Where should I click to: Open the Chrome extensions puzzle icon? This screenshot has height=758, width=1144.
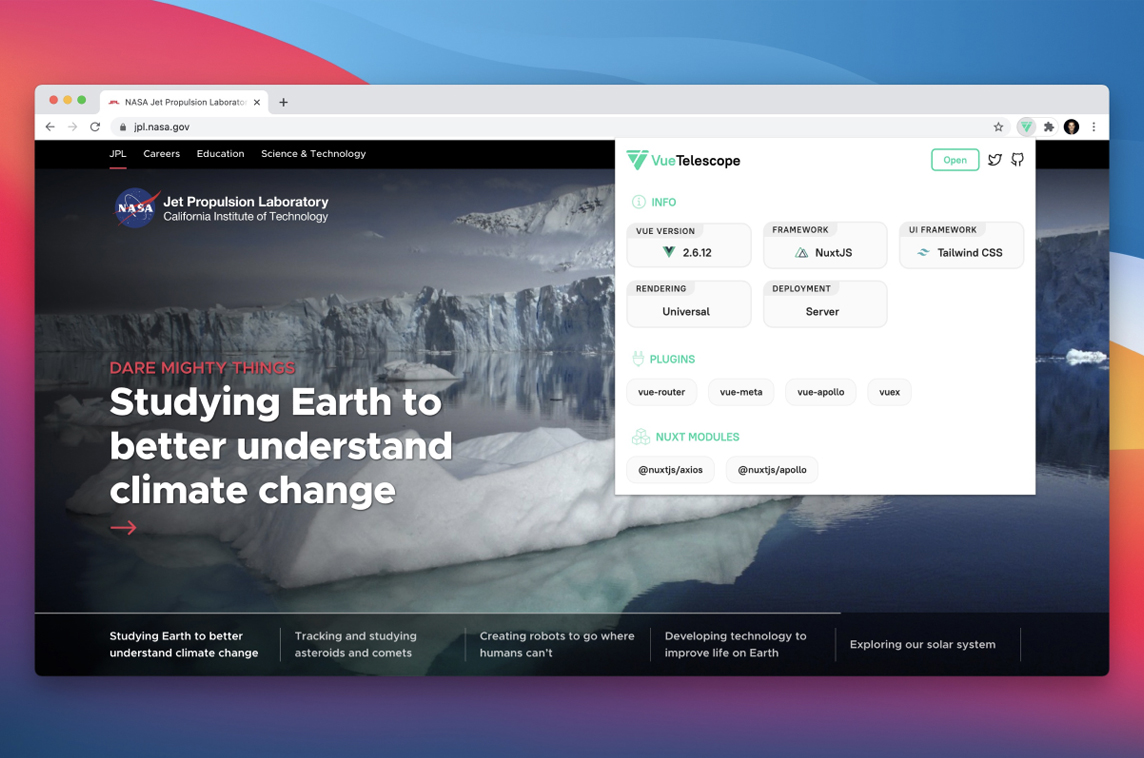click(x=1049, y=127)
